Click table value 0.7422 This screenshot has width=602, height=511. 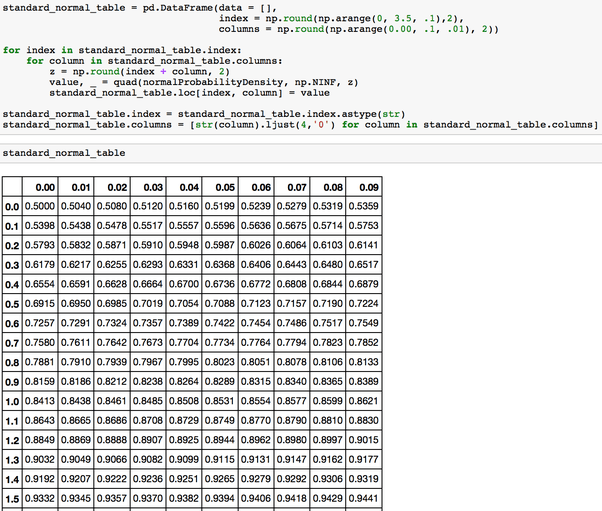[x=220, y=323]
